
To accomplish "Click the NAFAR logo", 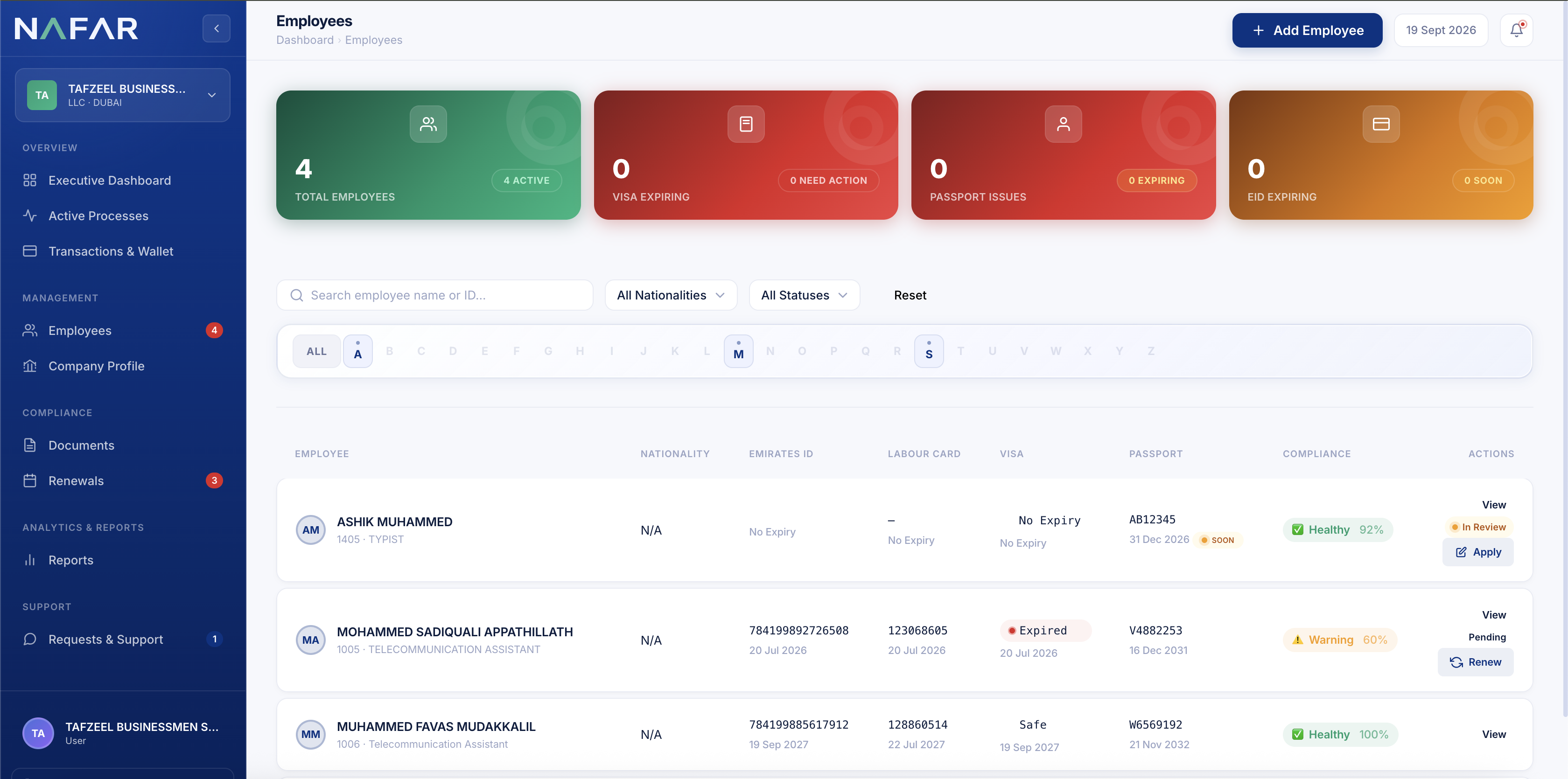I will click(x=76, y=28).
